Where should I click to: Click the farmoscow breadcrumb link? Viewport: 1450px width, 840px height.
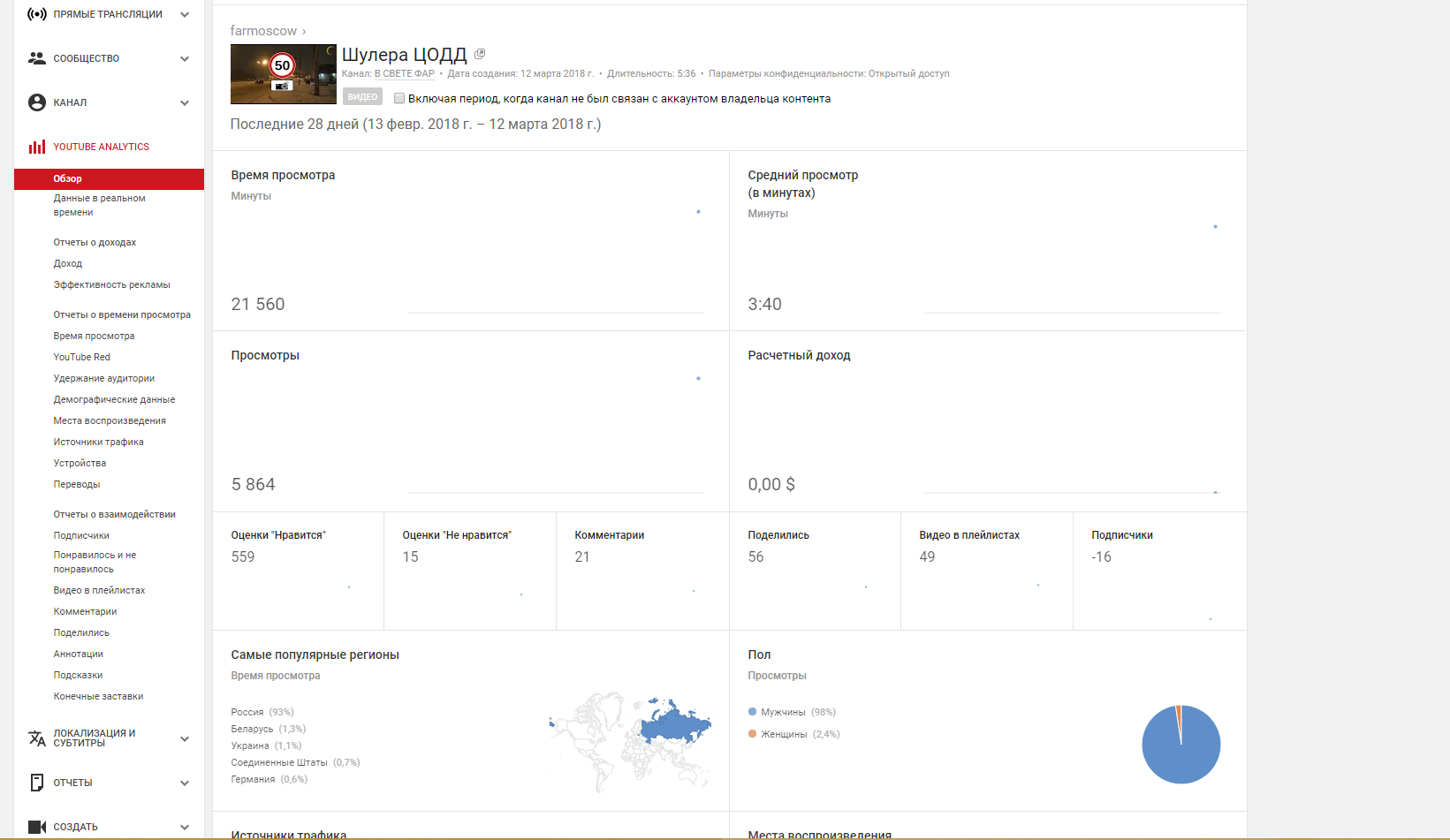click(x=263, y=31)
